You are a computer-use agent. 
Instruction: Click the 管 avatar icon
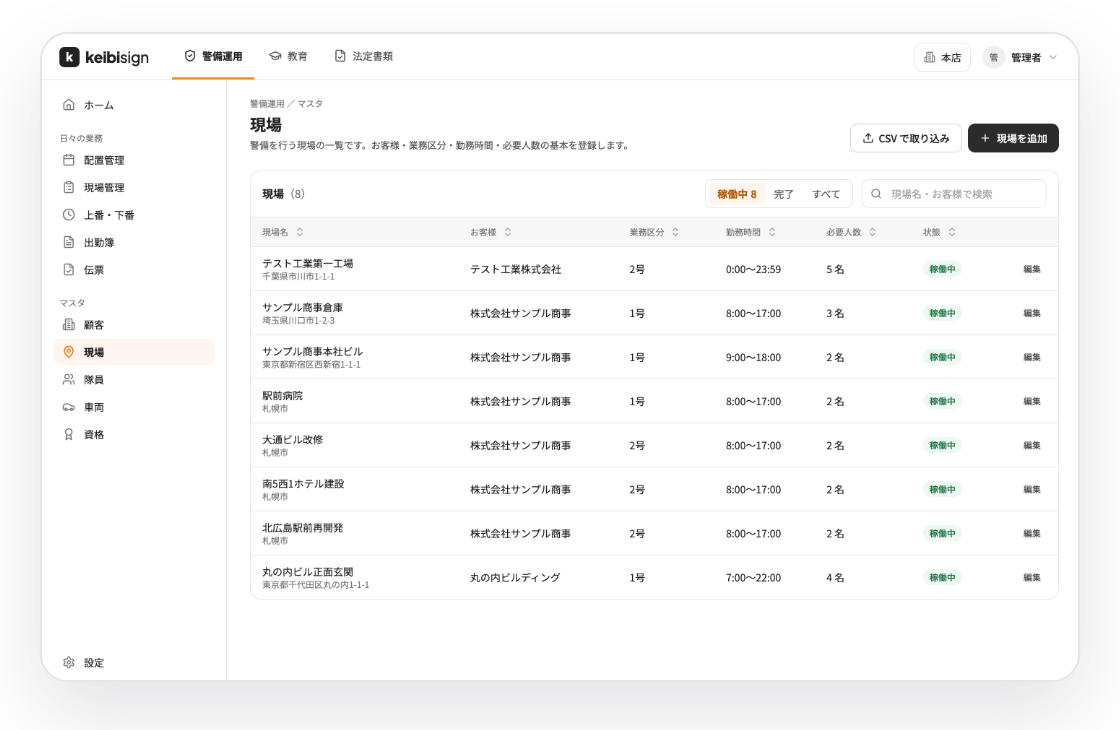pos(994,57)
